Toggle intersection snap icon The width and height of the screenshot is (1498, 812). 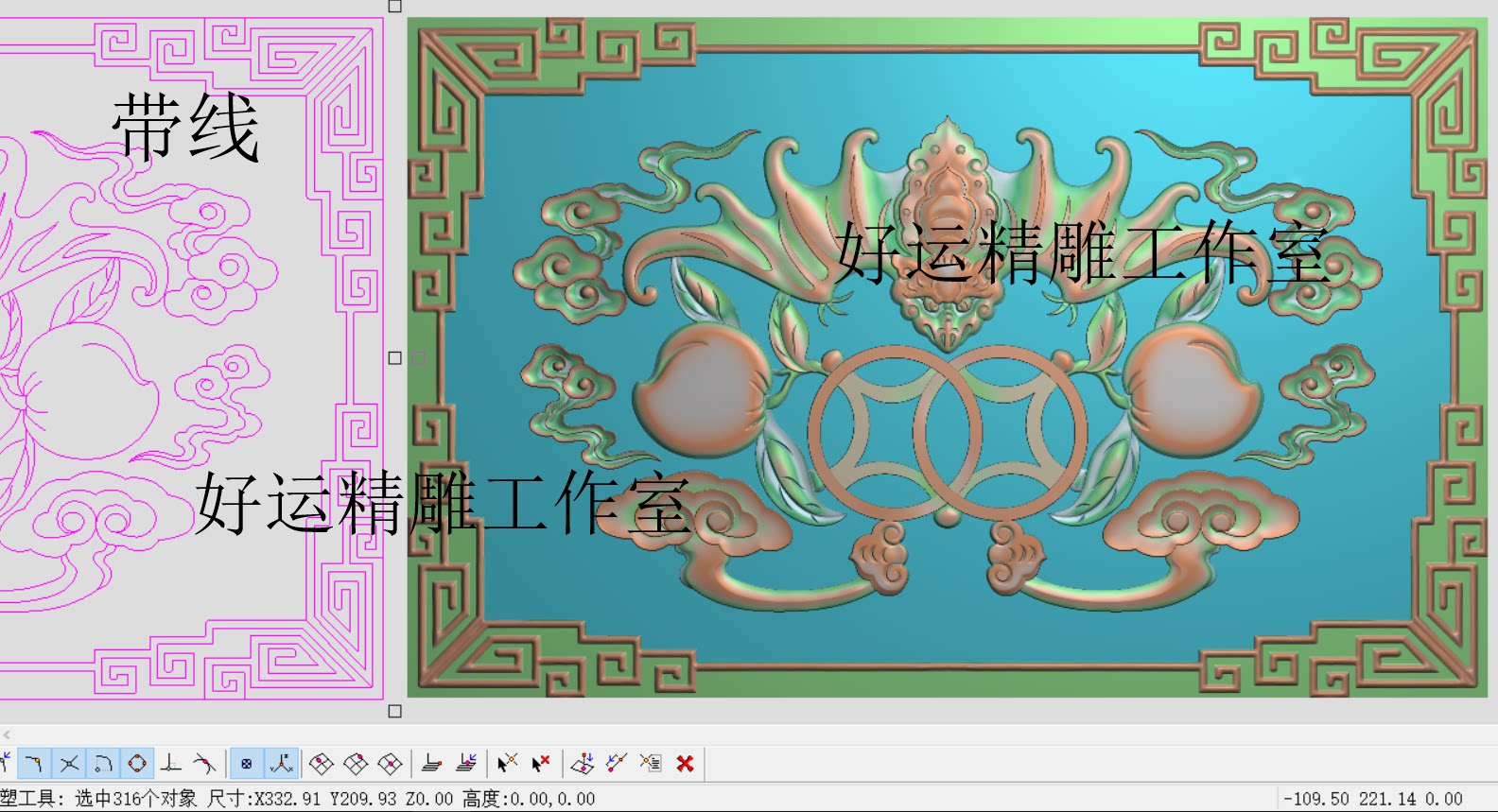click(x=69, y=763)
